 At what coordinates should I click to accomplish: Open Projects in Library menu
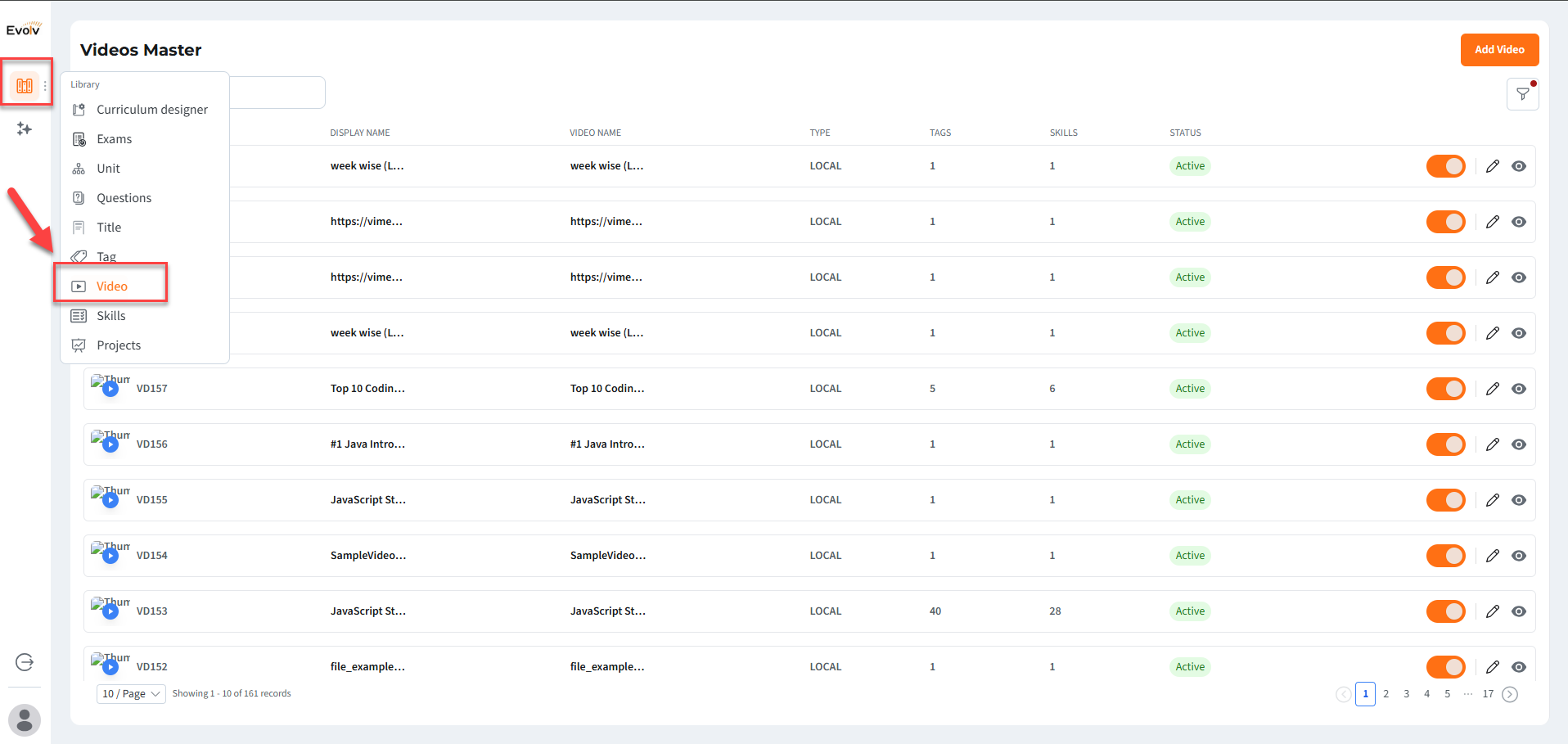click(x=144, y=345)
